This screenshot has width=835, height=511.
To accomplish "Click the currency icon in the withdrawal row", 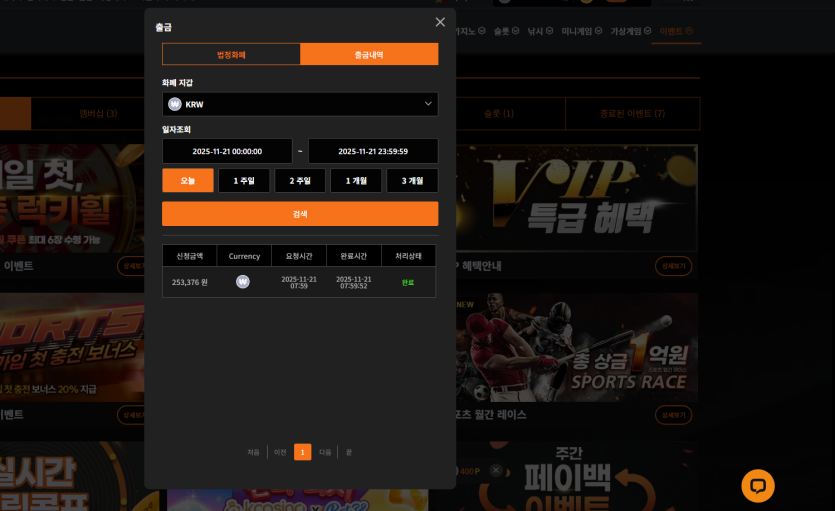I will (243, 282).
